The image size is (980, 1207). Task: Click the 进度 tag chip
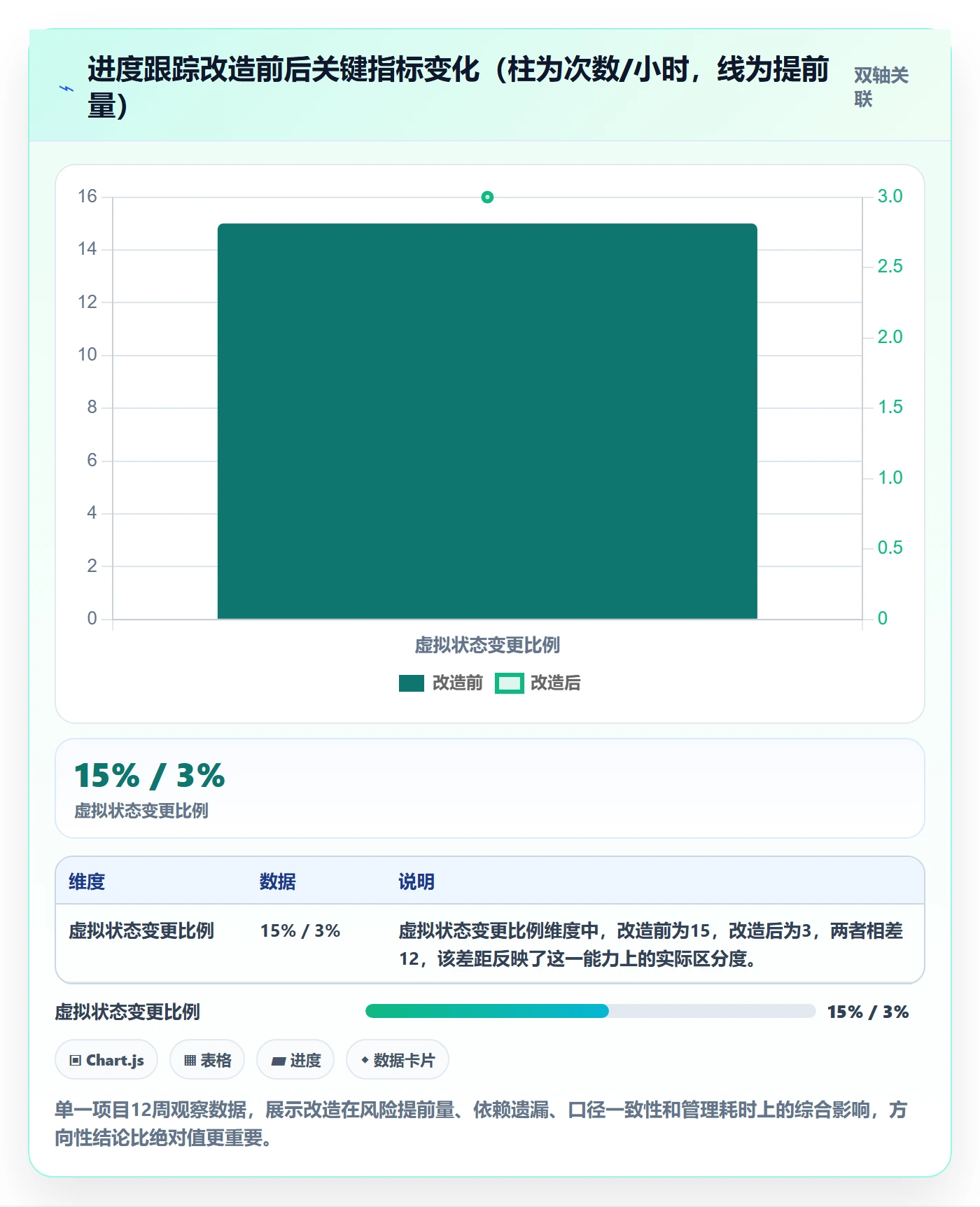pyautogui.click(x=295, y=1060)
